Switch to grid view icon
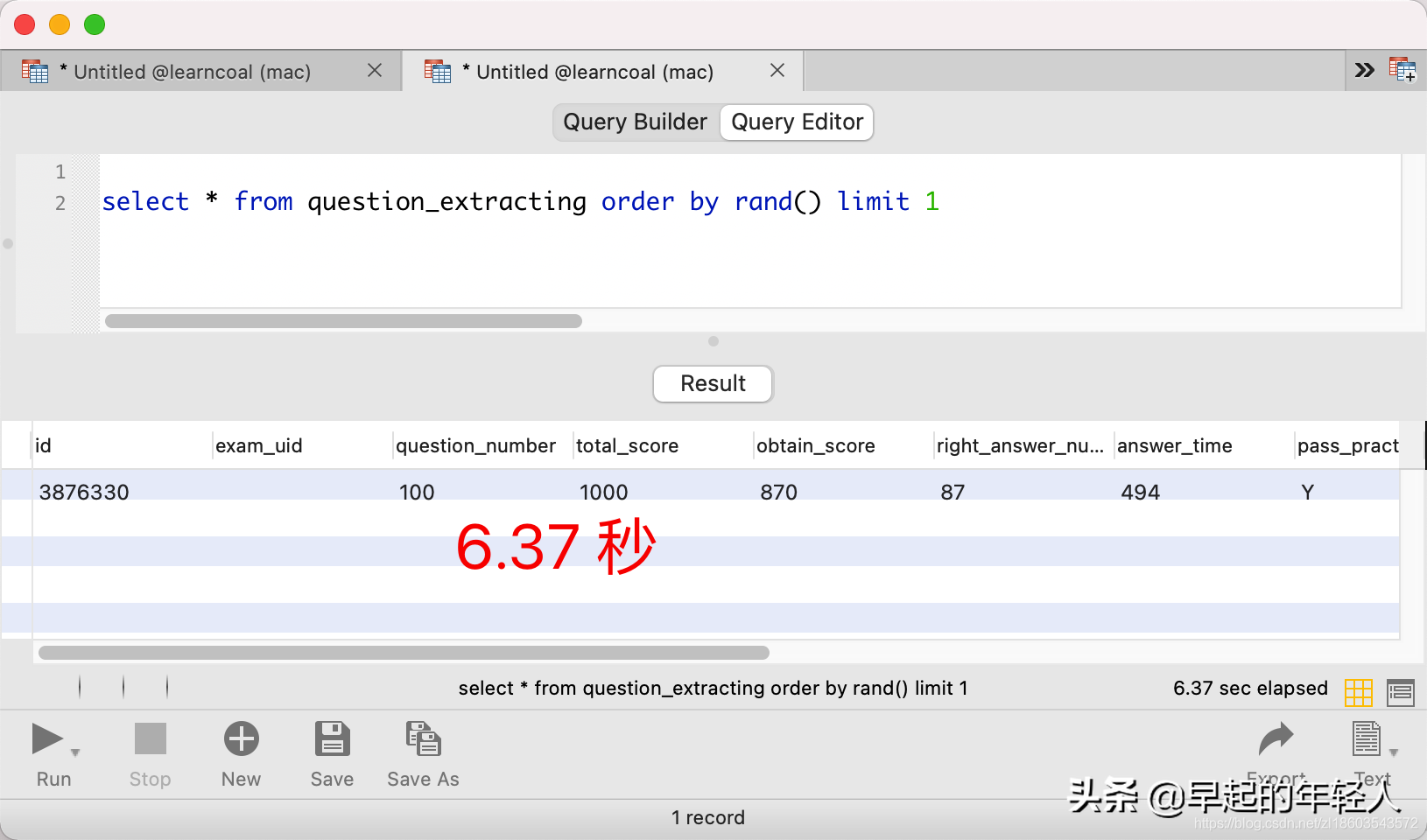 (1358, 692)
